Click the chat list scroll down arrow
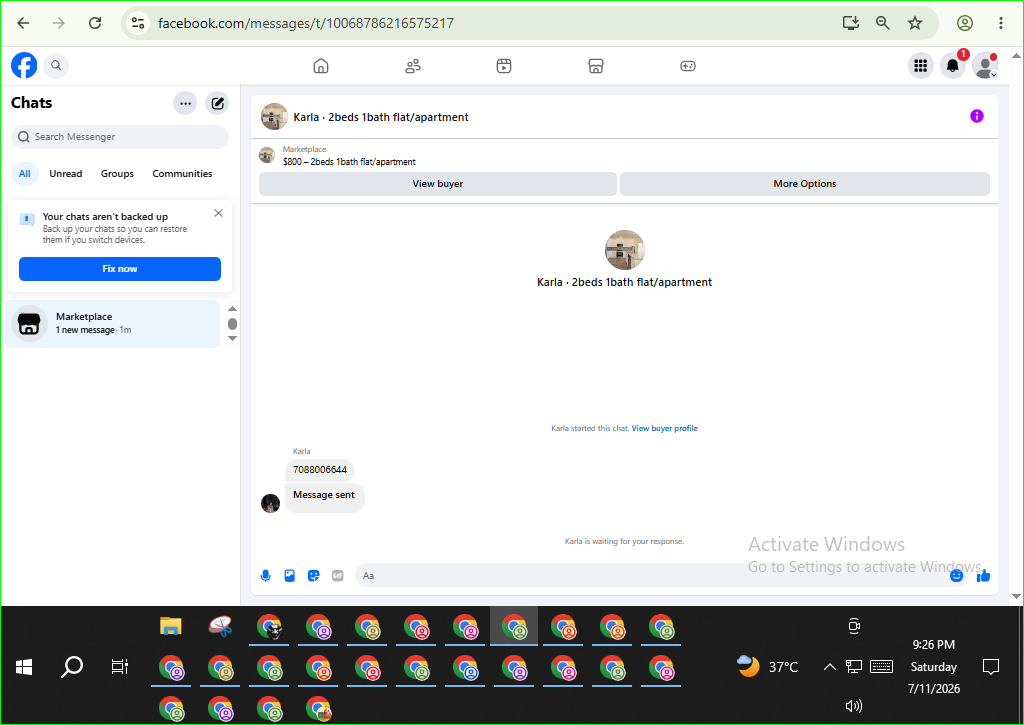Image resolution: width=1024 pixels, height=725 pixels. tap(232, 338)
